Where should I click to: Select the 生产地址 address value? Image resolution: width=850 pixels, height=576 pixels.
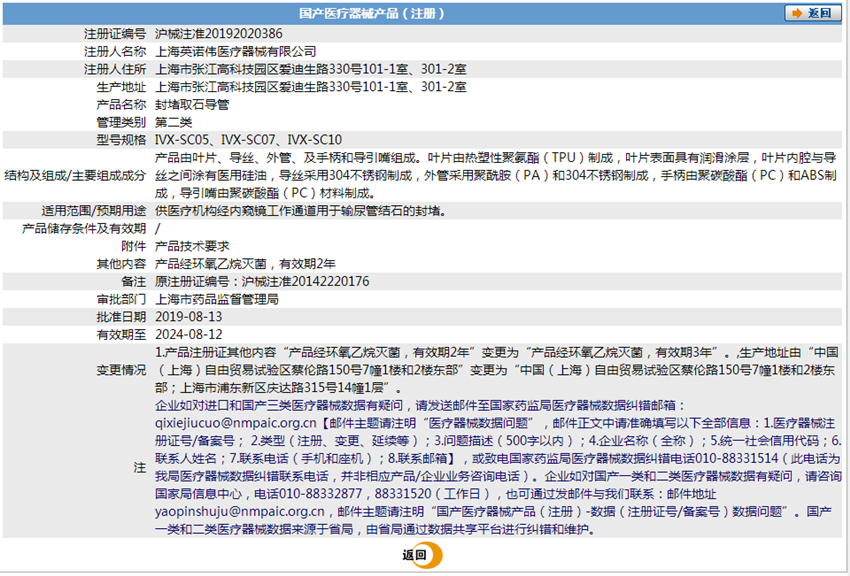tap(311, 87)
